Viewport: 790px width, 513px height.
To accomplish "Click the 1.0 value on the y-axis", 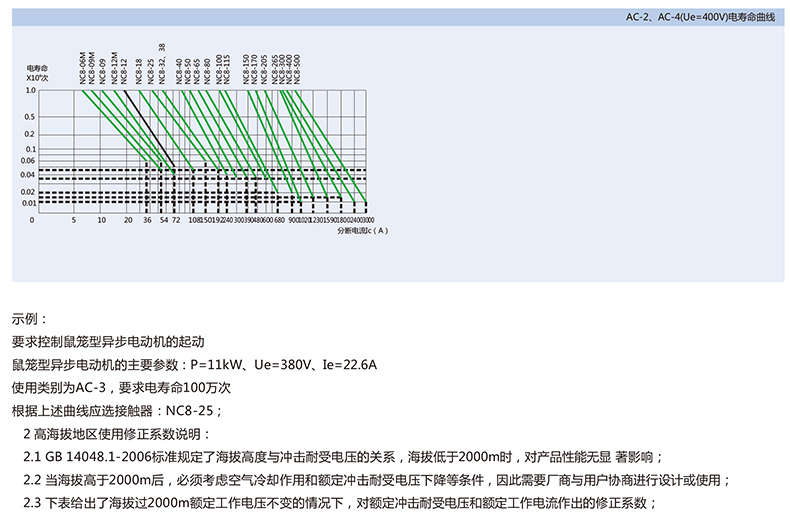I will tap(30, 90).
